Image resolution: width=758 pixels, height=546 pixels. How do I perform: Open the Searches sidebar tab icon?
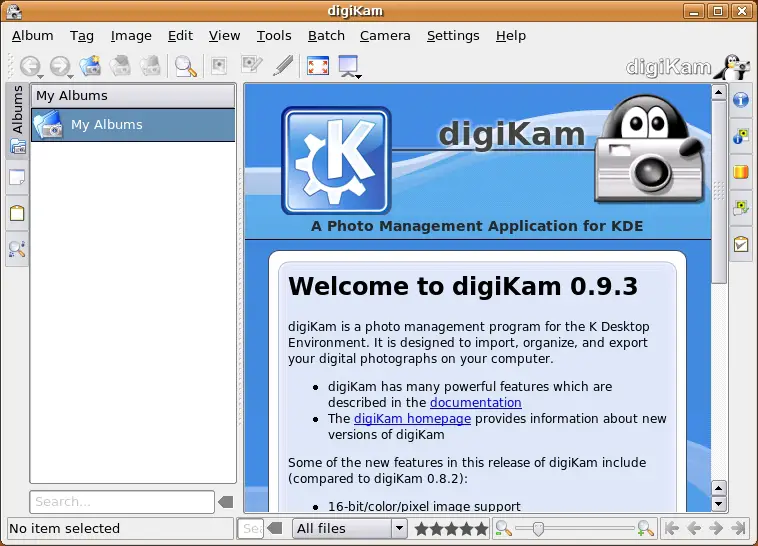(17, 249)
